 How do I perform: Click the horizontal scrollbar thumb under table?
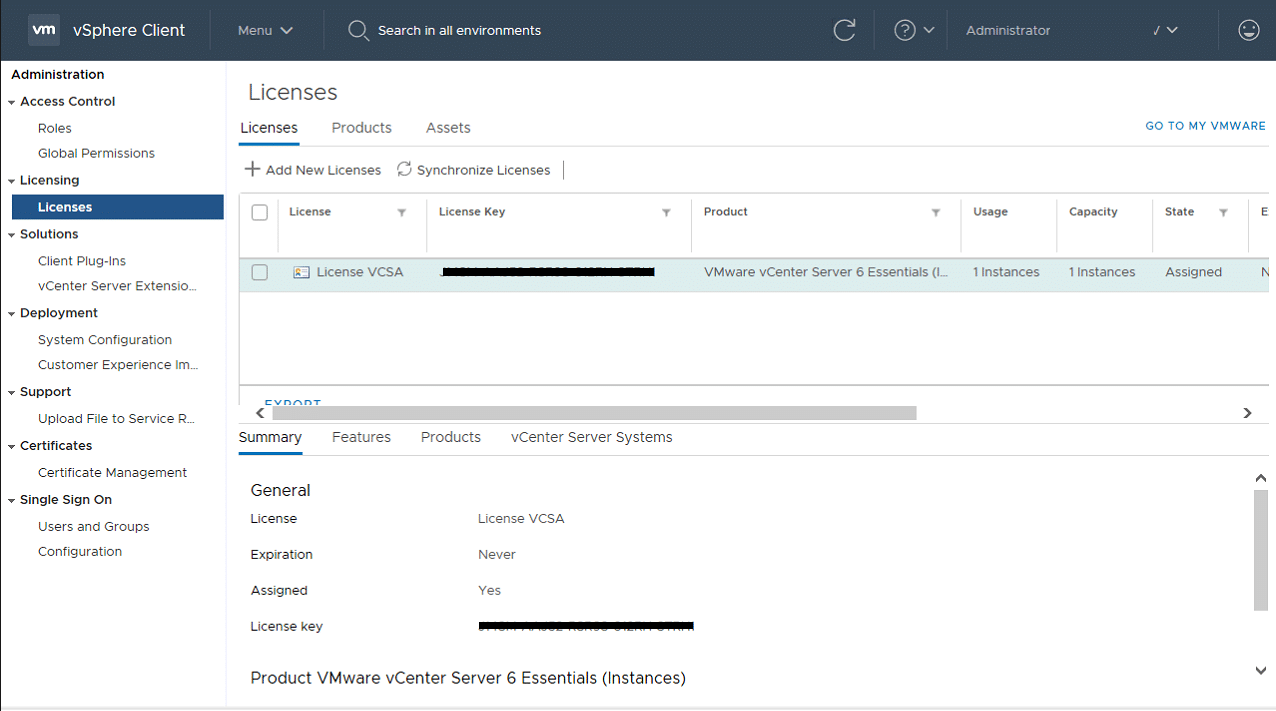click(x=594, y=413)
